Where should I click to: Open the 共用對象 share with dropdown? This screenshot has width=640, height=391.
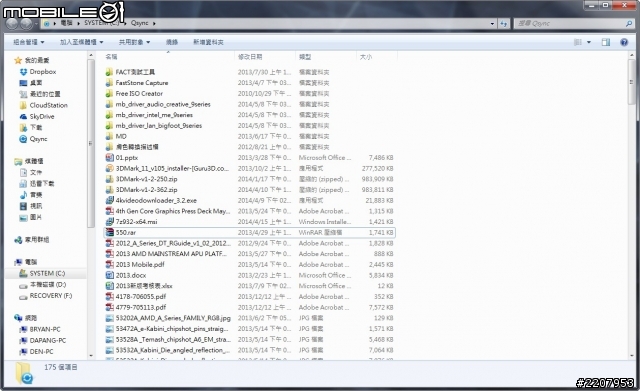(134, 42)
